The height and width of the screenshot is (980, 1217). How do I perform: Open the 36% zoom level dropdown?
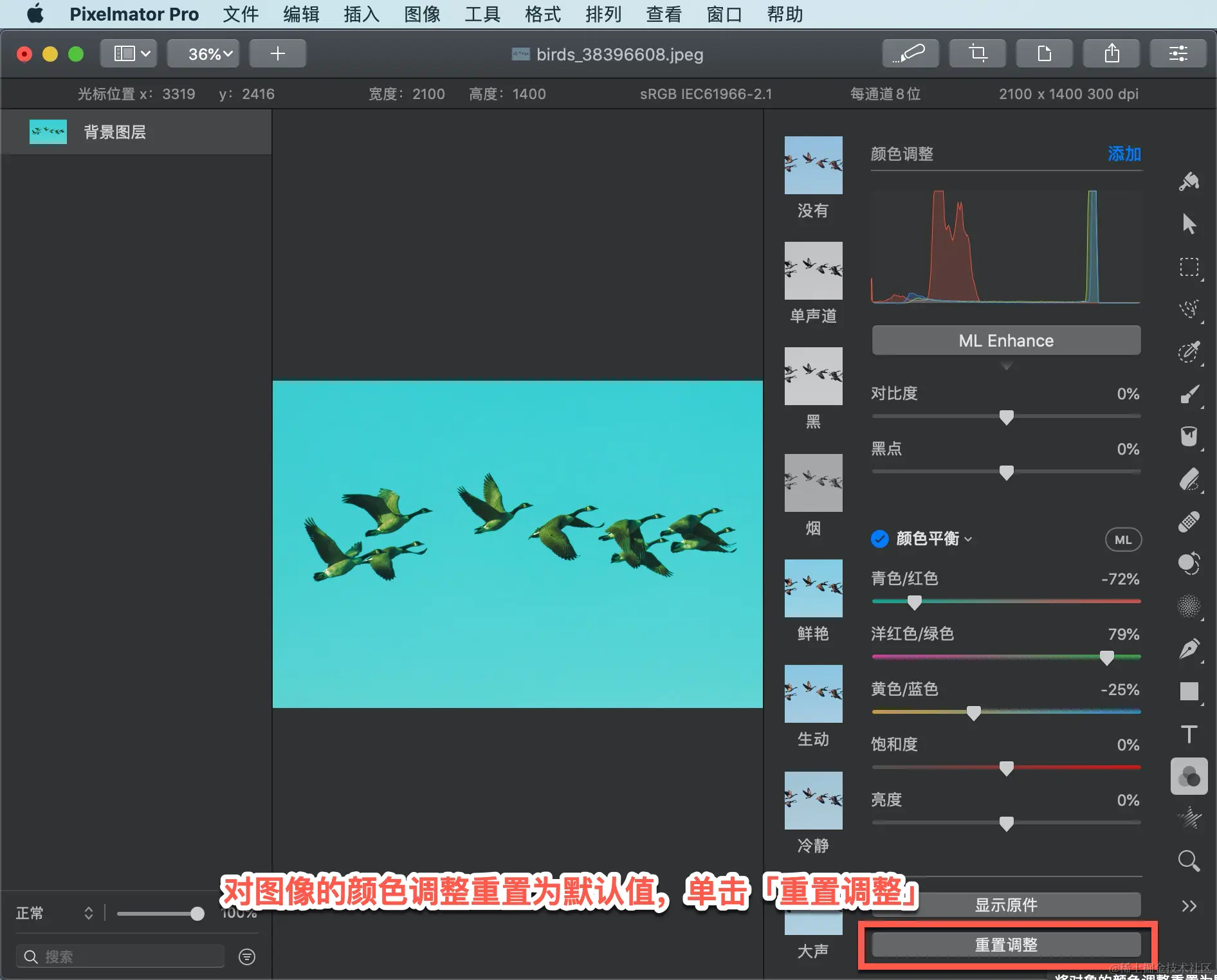point(203,53)
